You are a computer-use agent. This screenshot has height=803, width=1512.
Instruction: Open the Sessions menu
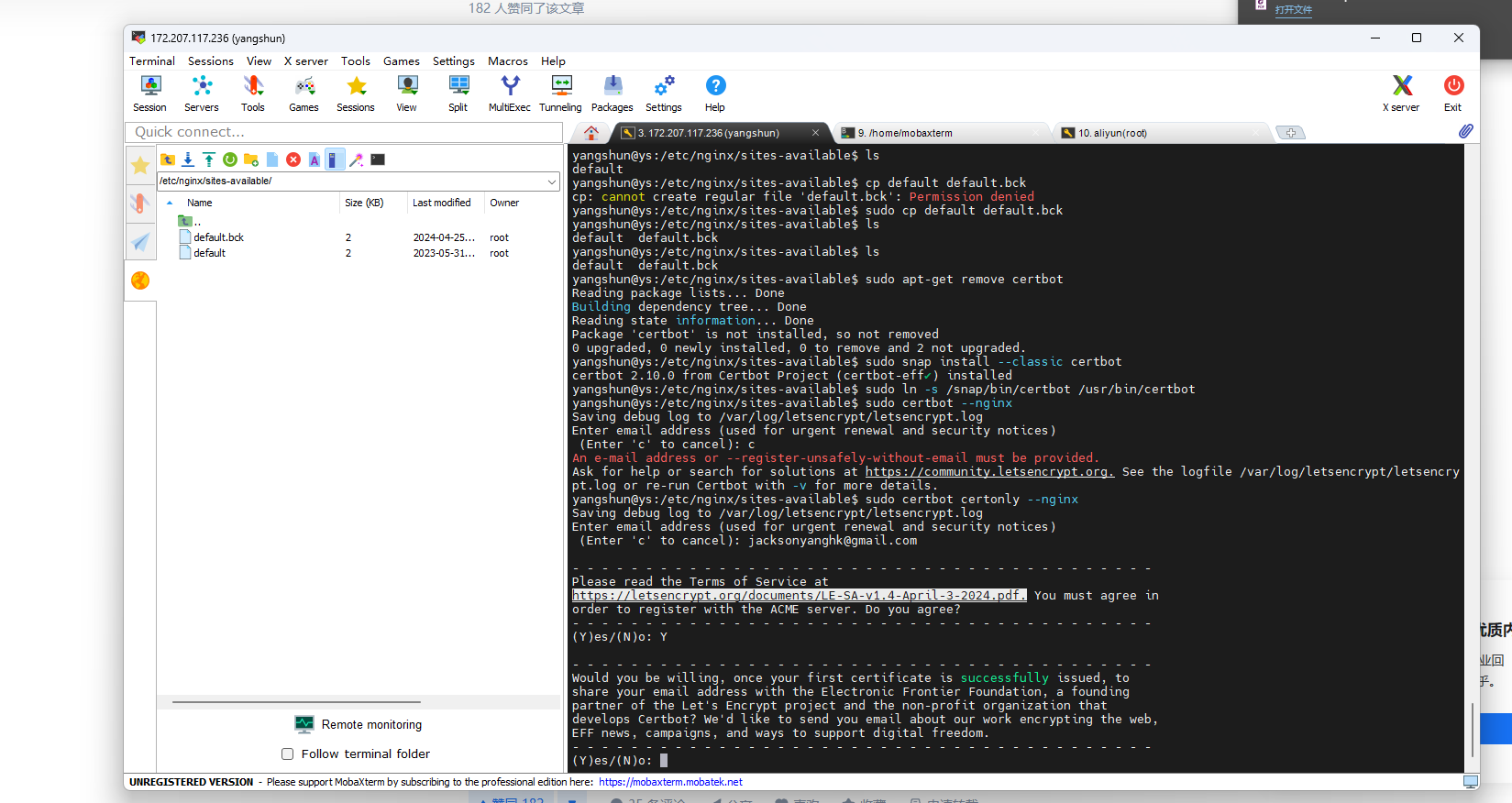click(x=211, y=60)
